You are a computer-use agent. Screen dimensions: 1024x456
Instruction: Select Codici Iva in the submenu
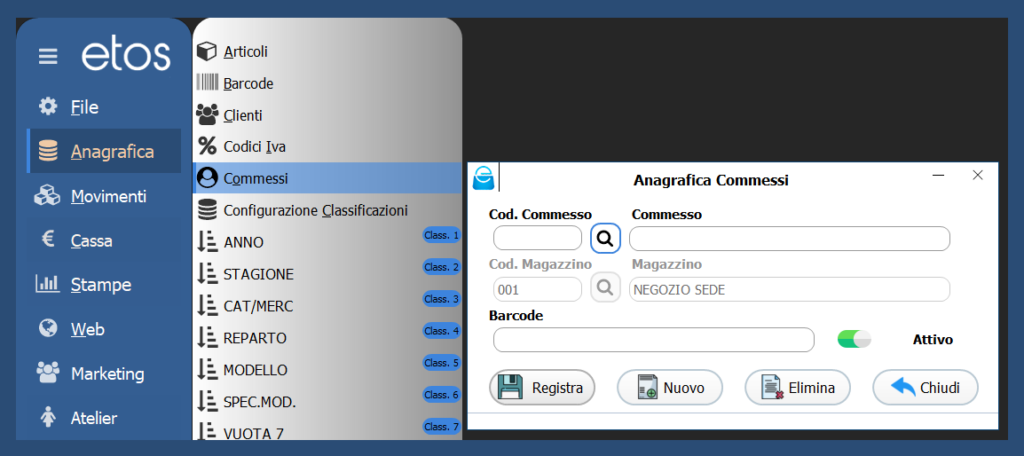click(327, 146)
